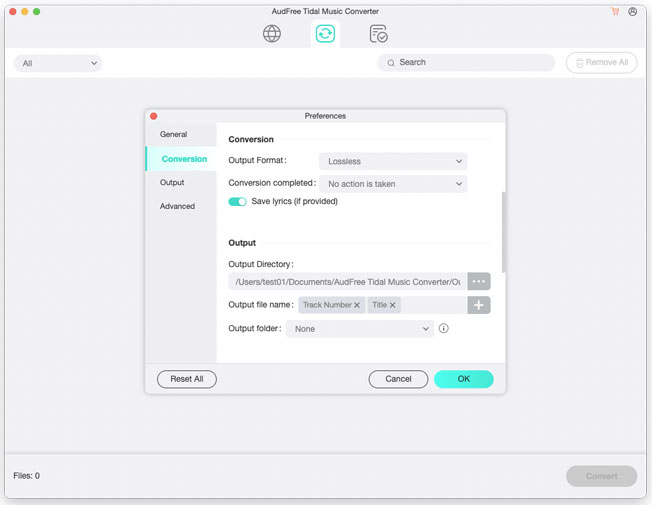Click the Files: 0 status text

pyautogui.click(x=27, y=476)
